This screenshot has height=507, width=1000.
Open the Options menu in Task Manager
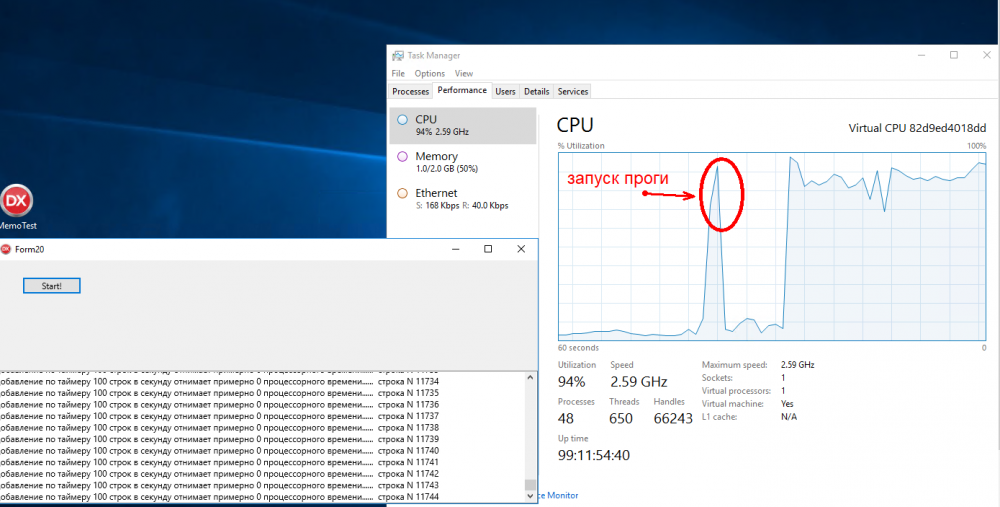pyautogui.click(x=429, y=73)
